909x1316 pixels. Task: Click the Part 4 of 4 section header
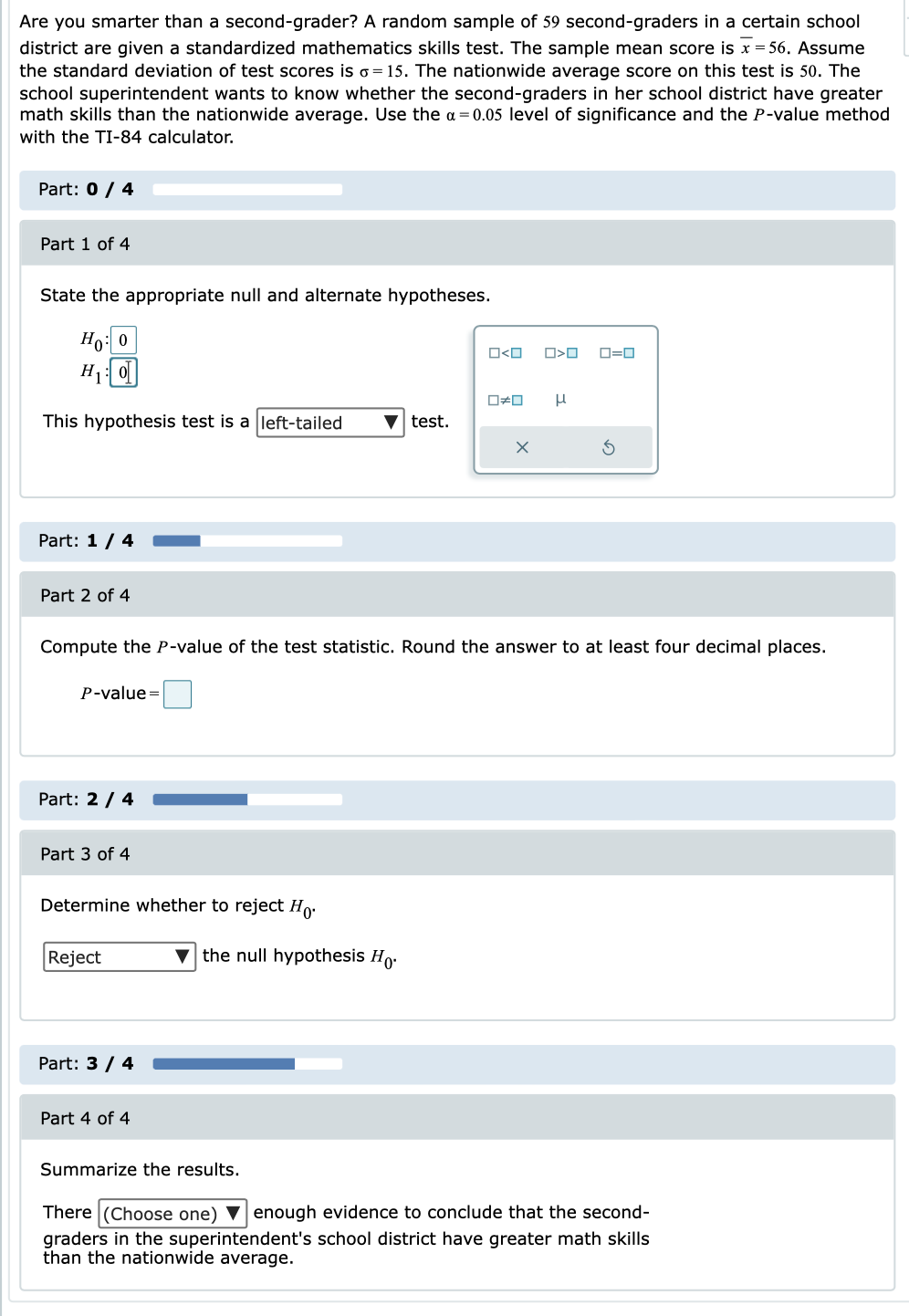(84, 1118)
